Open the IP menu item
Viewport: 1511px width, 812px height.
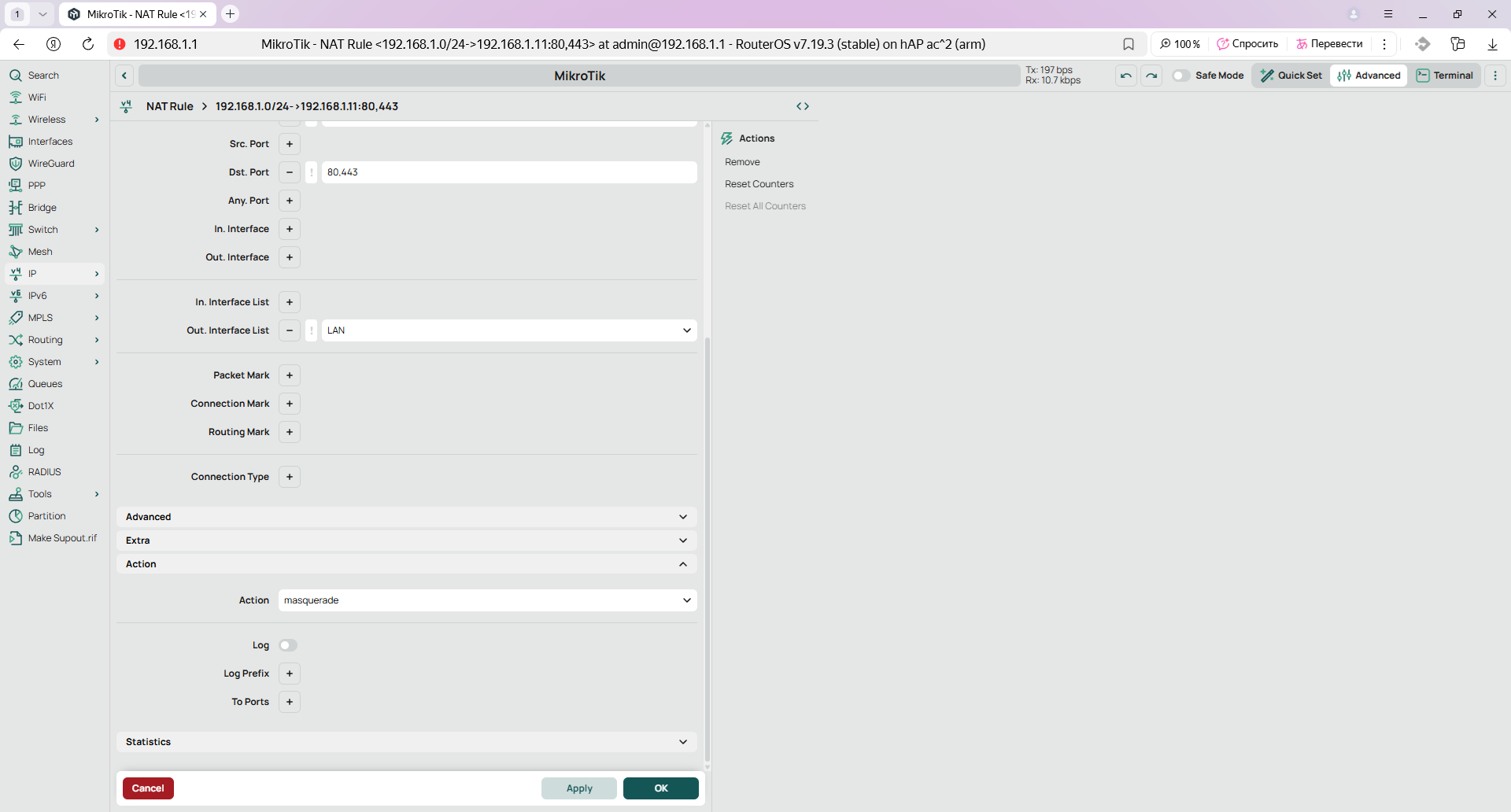[54, 274]
